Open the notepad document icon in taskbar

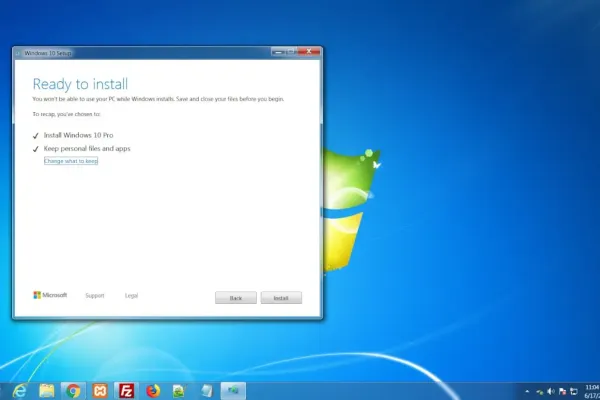pyautogui.click(x=207, y=391)
